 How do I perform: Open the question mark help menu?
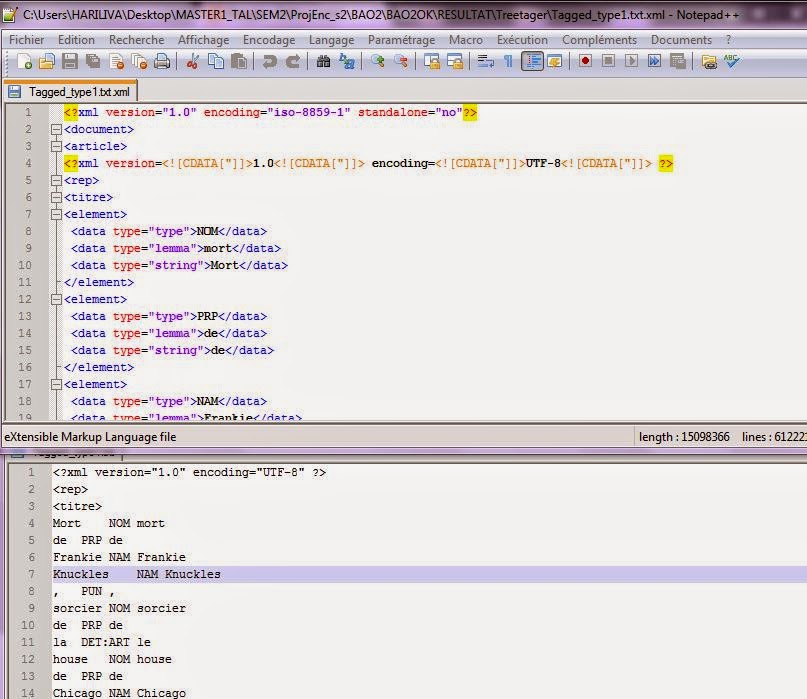click(728, 40)
